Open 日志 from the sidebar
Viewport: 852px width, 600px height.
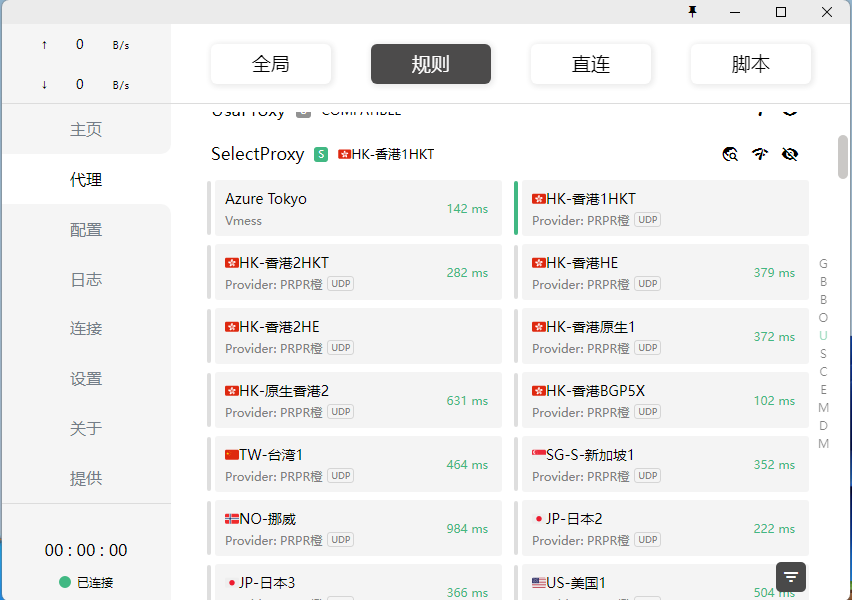[x=86, y=279]
